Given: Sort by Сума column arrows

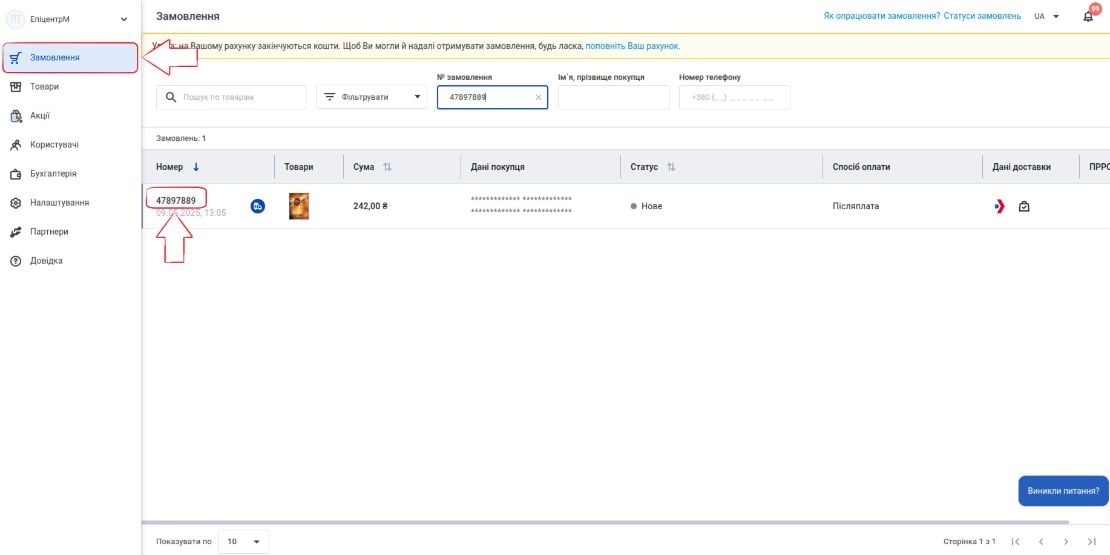Looking at the screenshot, I should coord(387,167).
